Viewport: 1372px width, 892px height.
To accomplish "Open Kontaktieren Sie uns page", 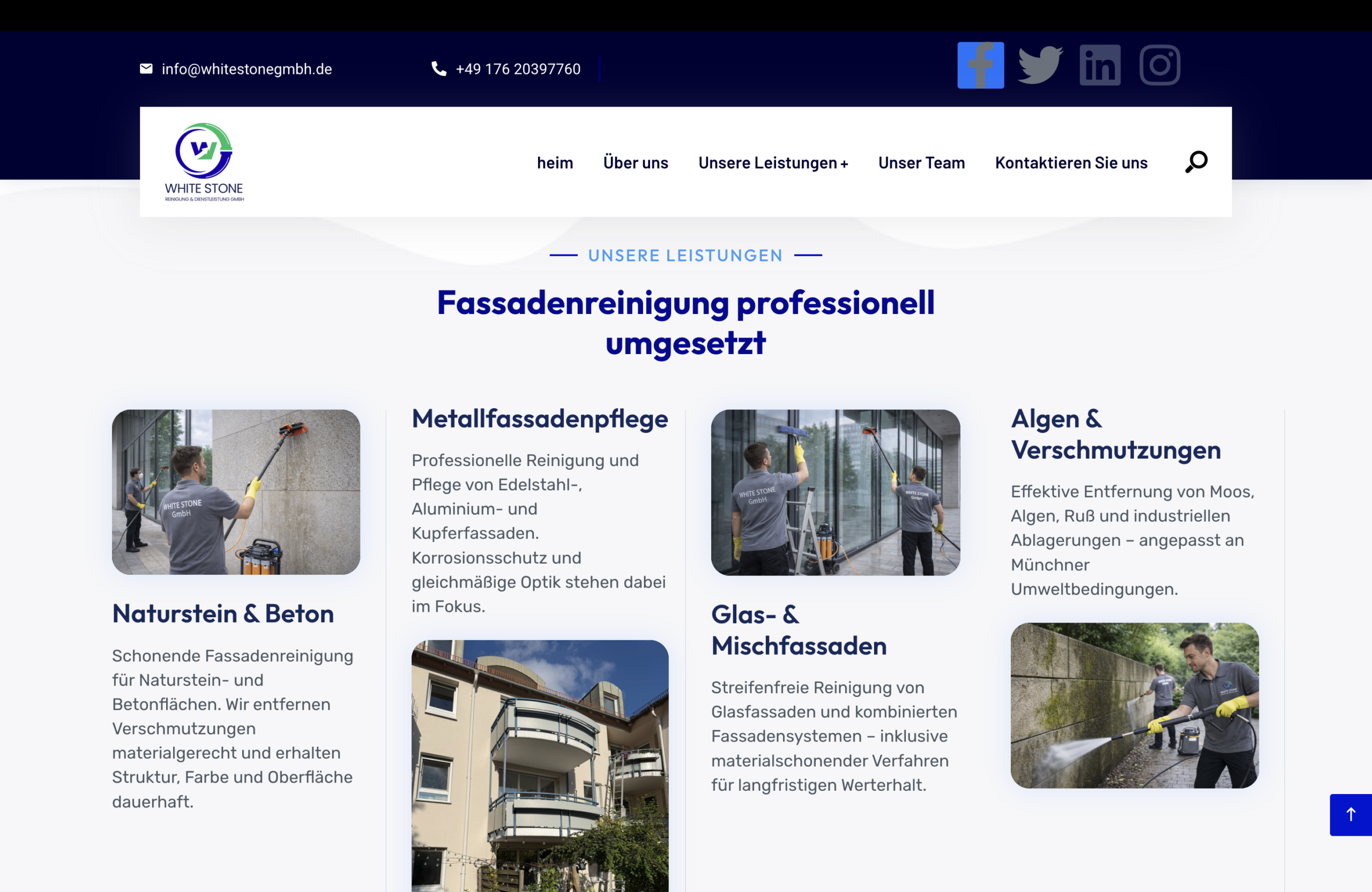I will tap(1071, 163).
